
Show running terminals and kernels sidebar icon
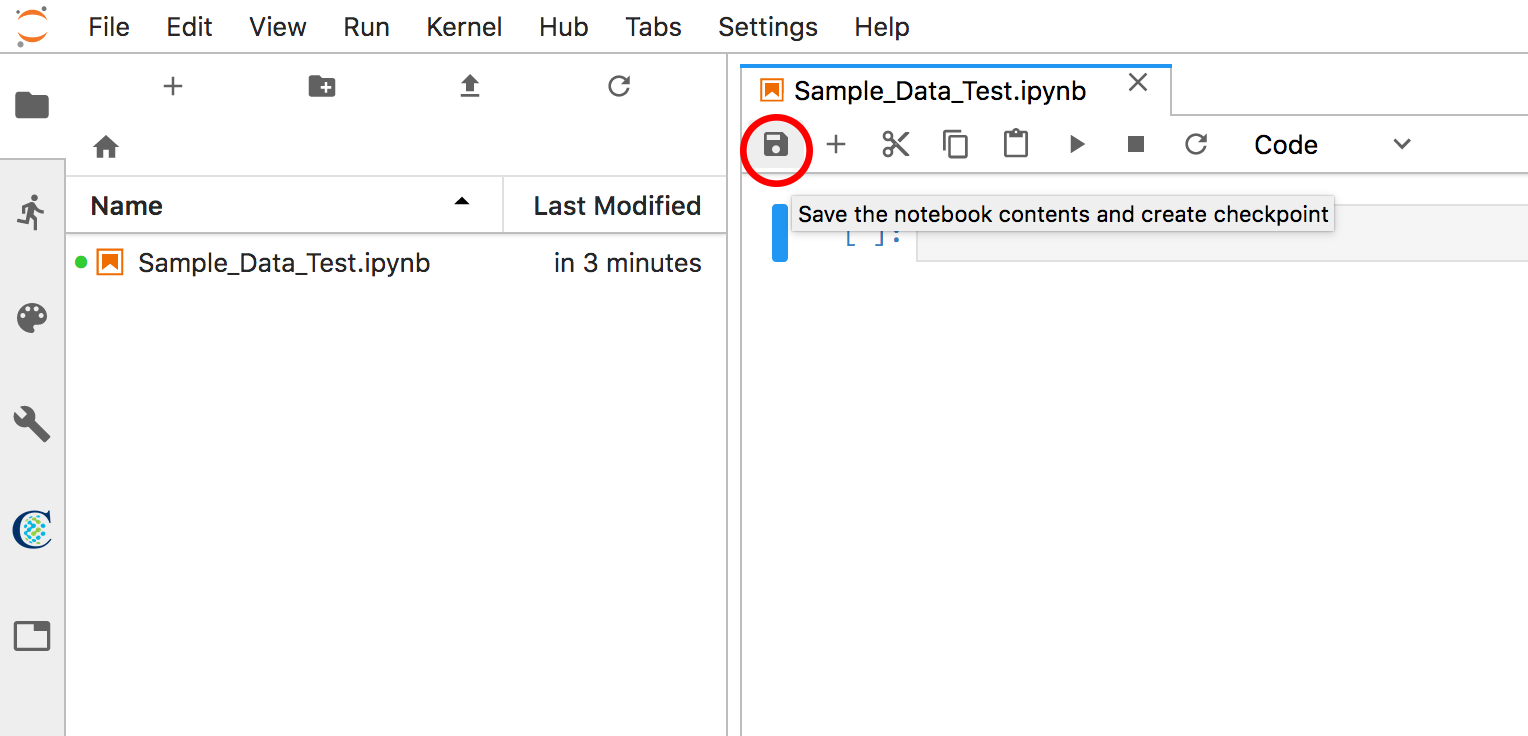[32, 211]
